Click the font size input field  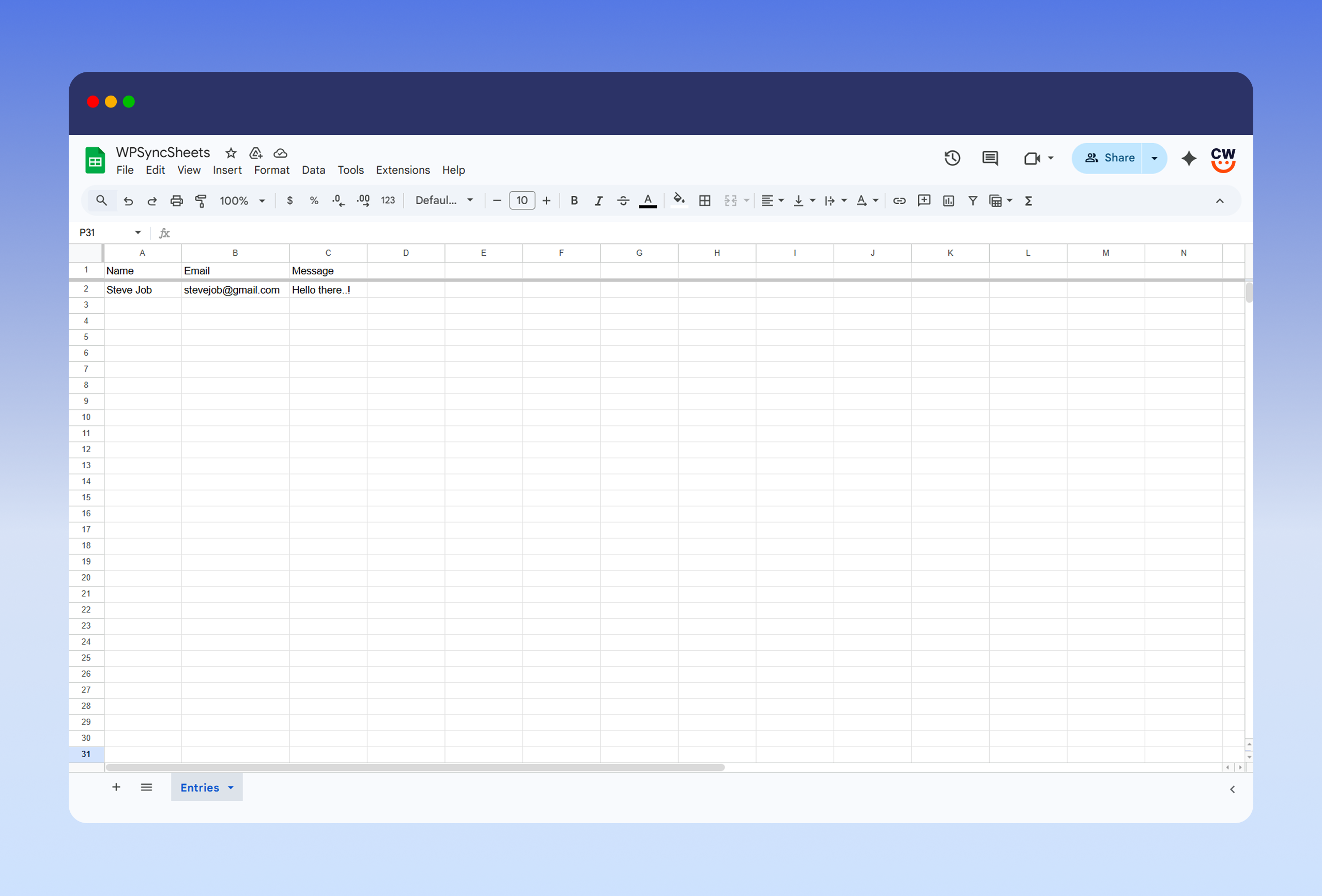[522, 200]
